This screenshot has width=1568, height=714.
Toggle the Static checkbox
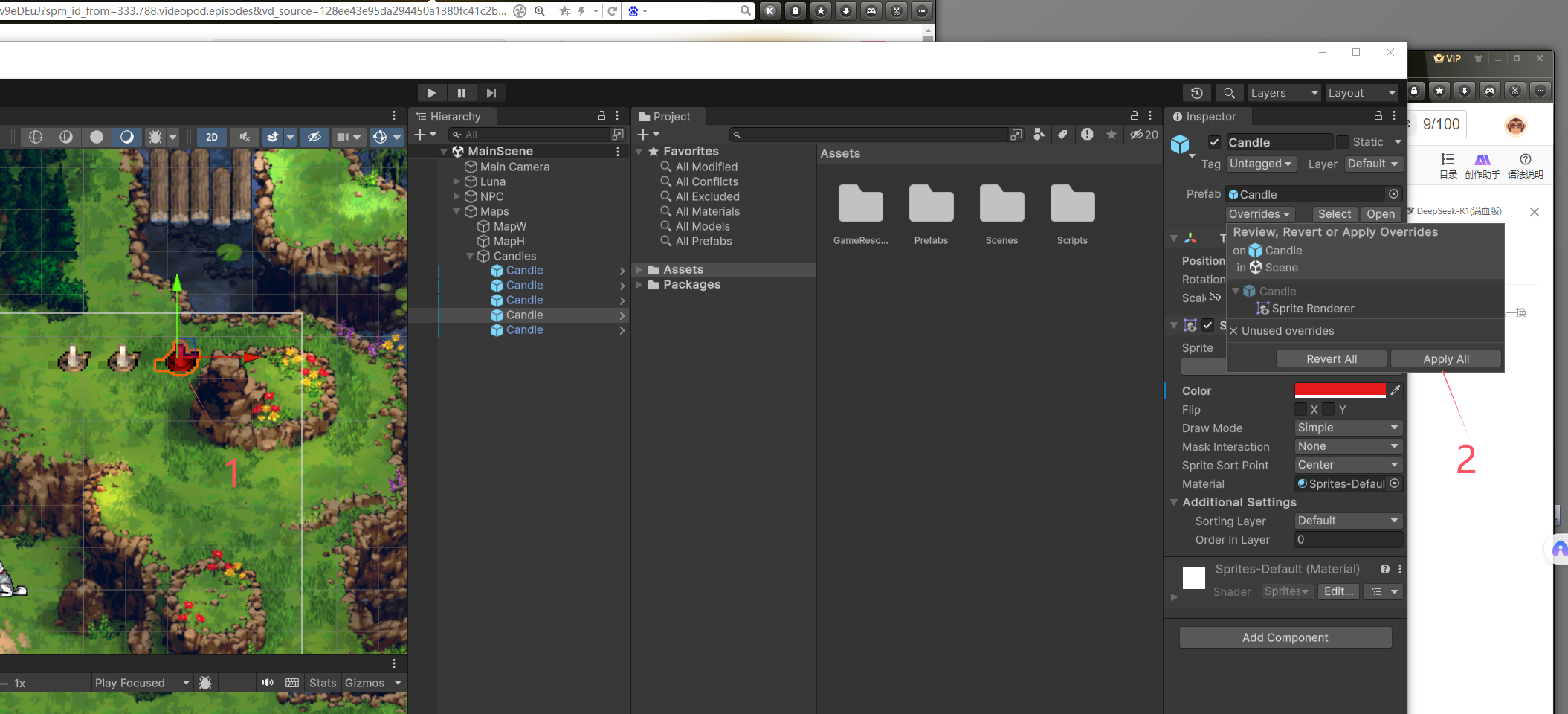(1342, 142)
